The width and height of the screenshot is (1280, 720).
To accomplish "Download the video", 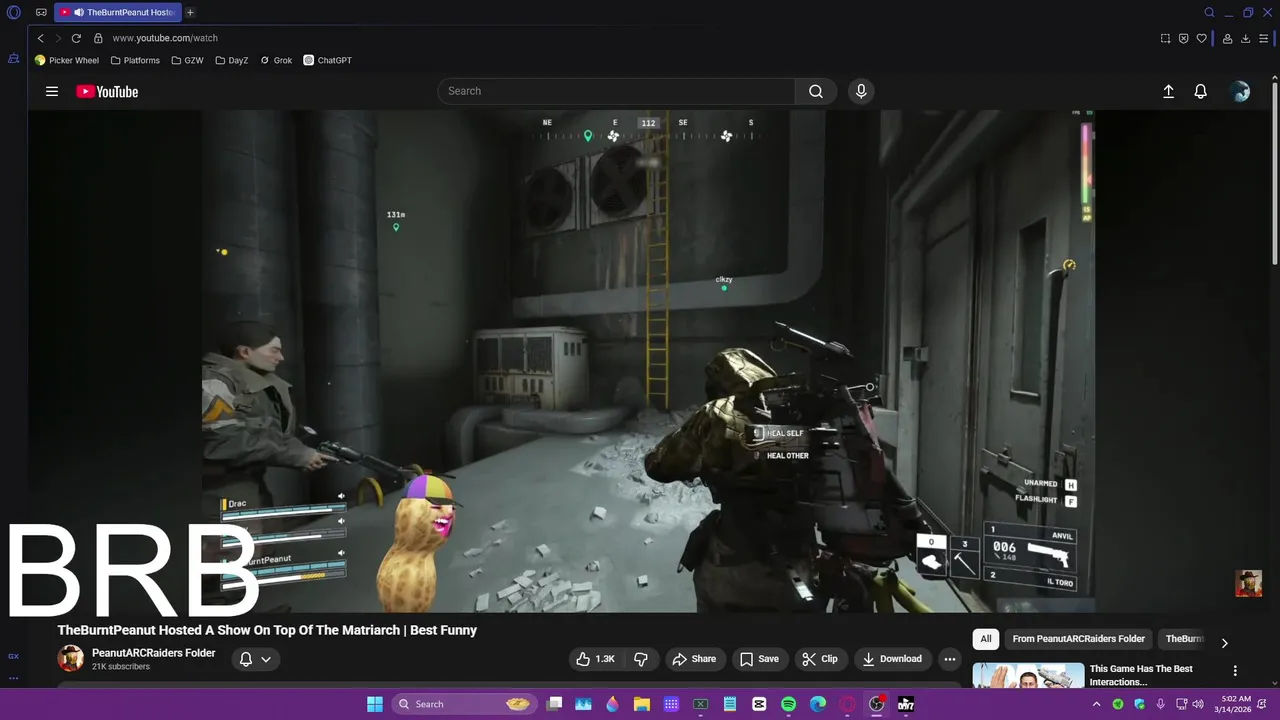I will 892,659.
